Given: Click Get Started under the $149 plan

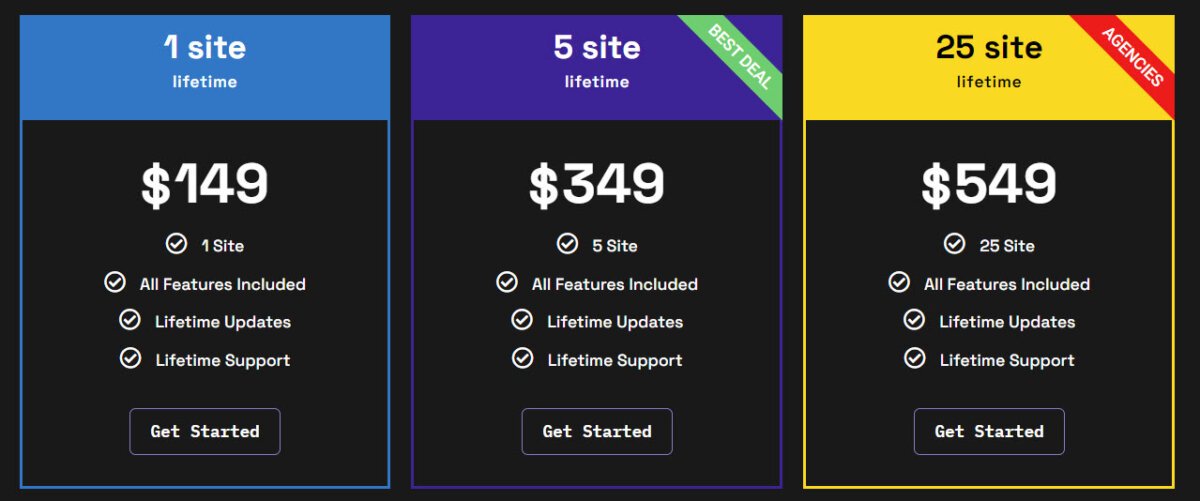Looking at the screenshot, I should pos(205,431).
